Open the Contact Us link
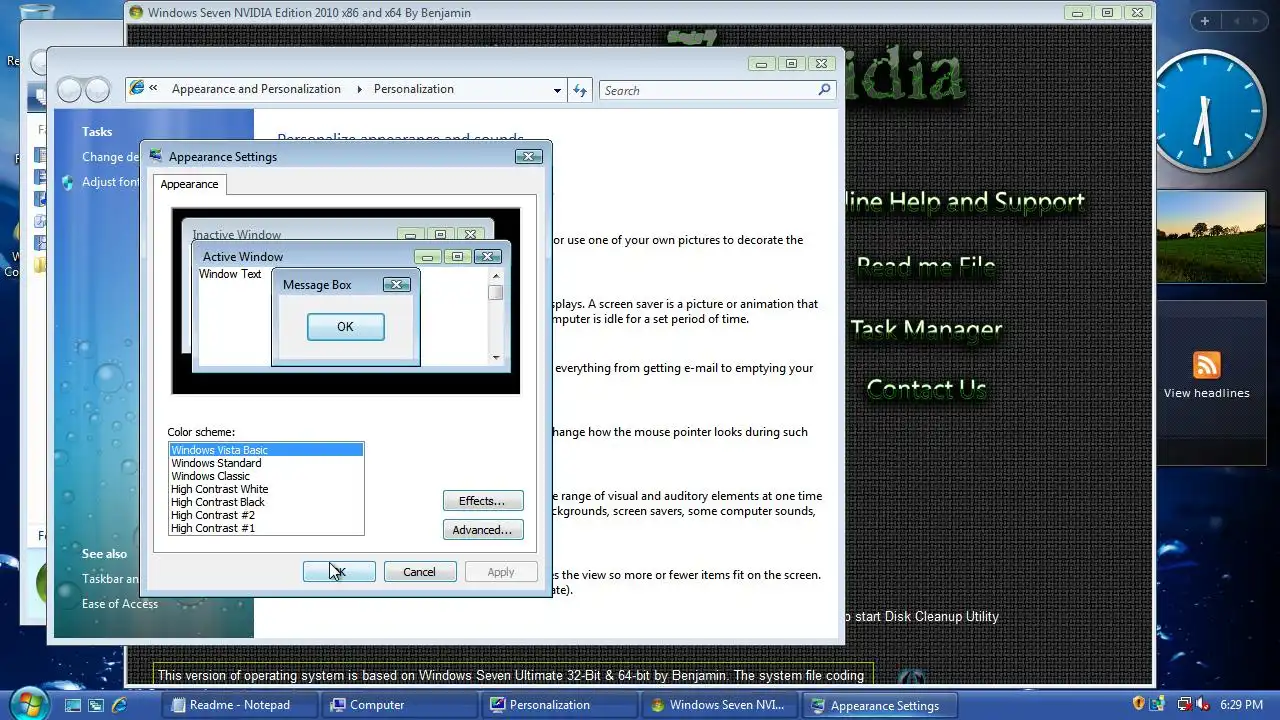 [x=926, y=389]
